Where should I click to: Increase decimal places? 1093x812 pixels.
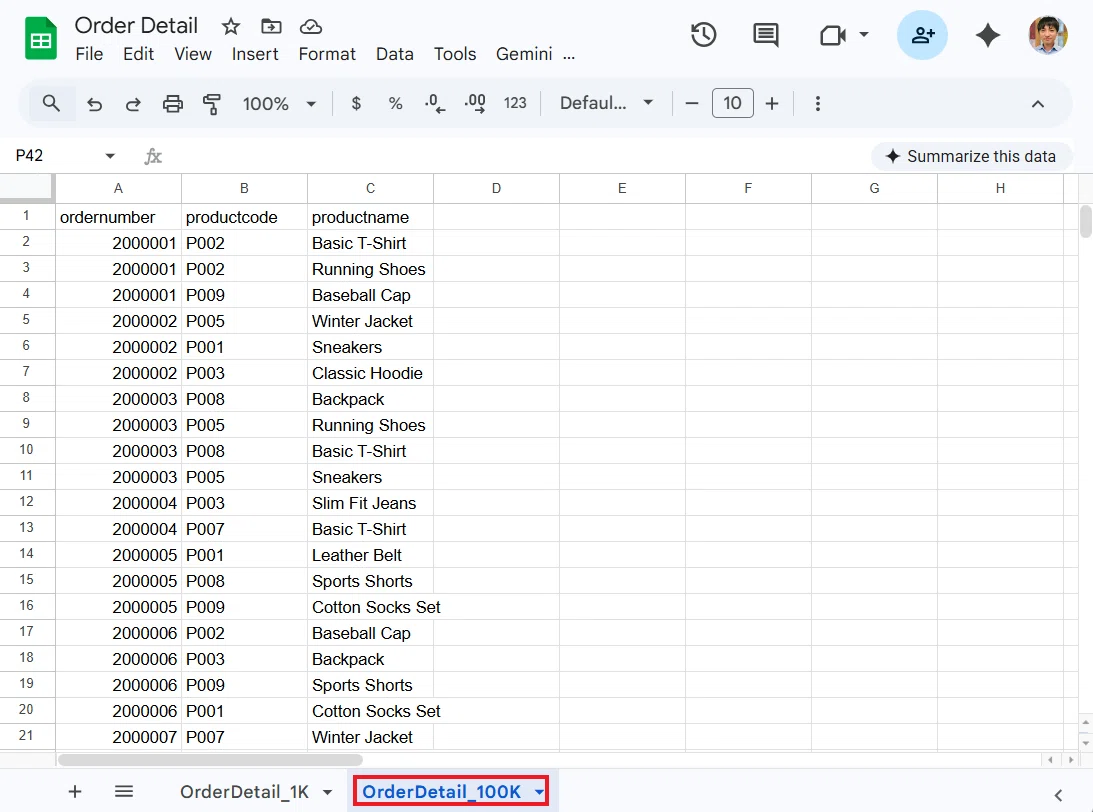coord(475,104)
